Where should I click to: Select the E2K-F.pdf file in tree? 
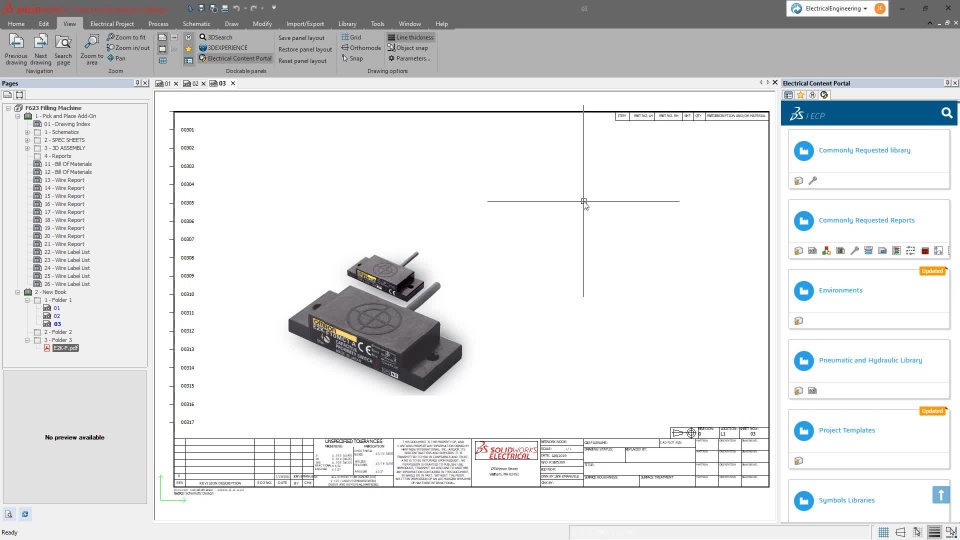pyautogui.click(x=66, y=348)
